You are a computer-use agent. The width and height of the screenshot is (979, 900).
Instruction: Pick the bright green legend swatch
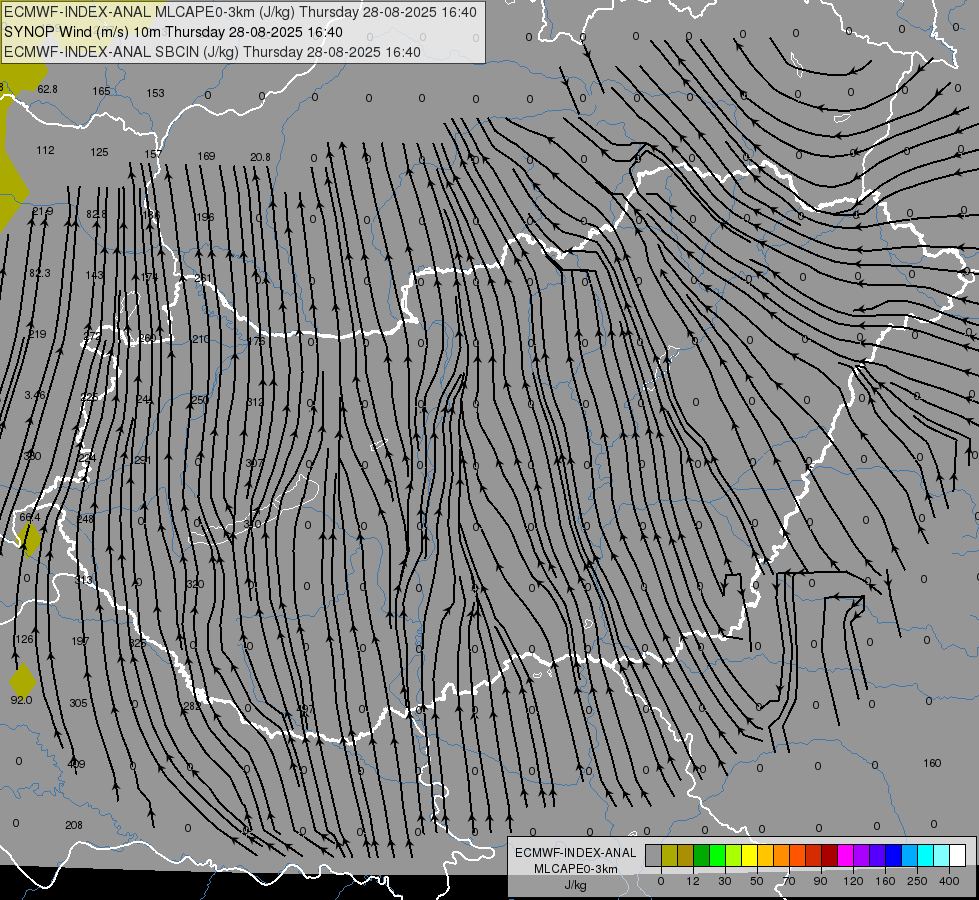pos(717,856)
